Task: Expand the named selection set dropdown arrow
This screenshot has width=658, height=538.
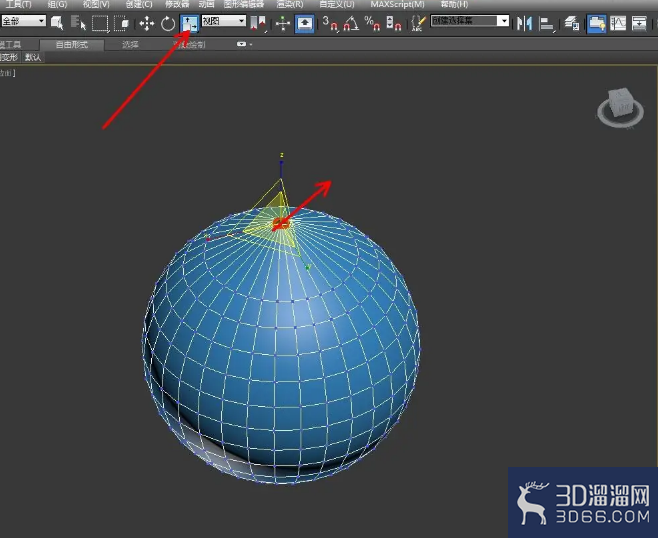Action: point(503,21)
